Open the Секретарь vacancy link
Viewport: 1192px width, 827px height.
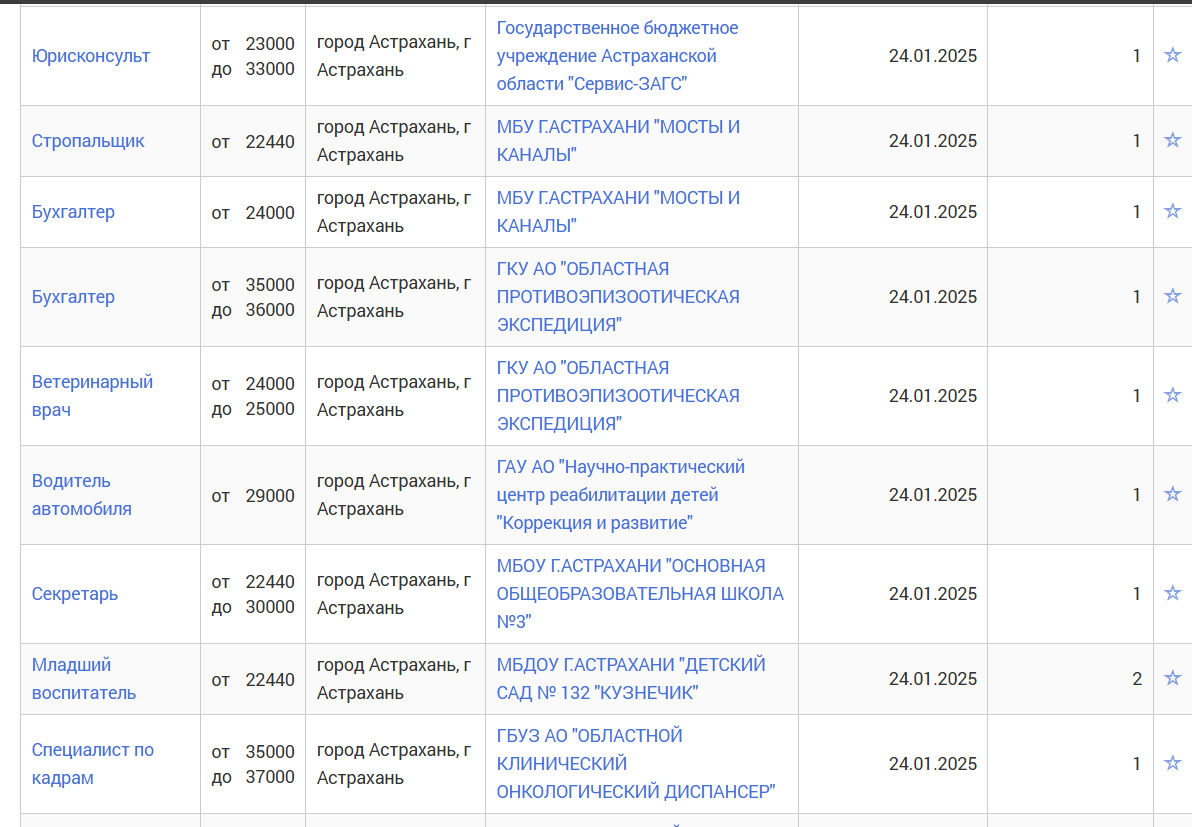pyautogui.click(x=75, y=594)
